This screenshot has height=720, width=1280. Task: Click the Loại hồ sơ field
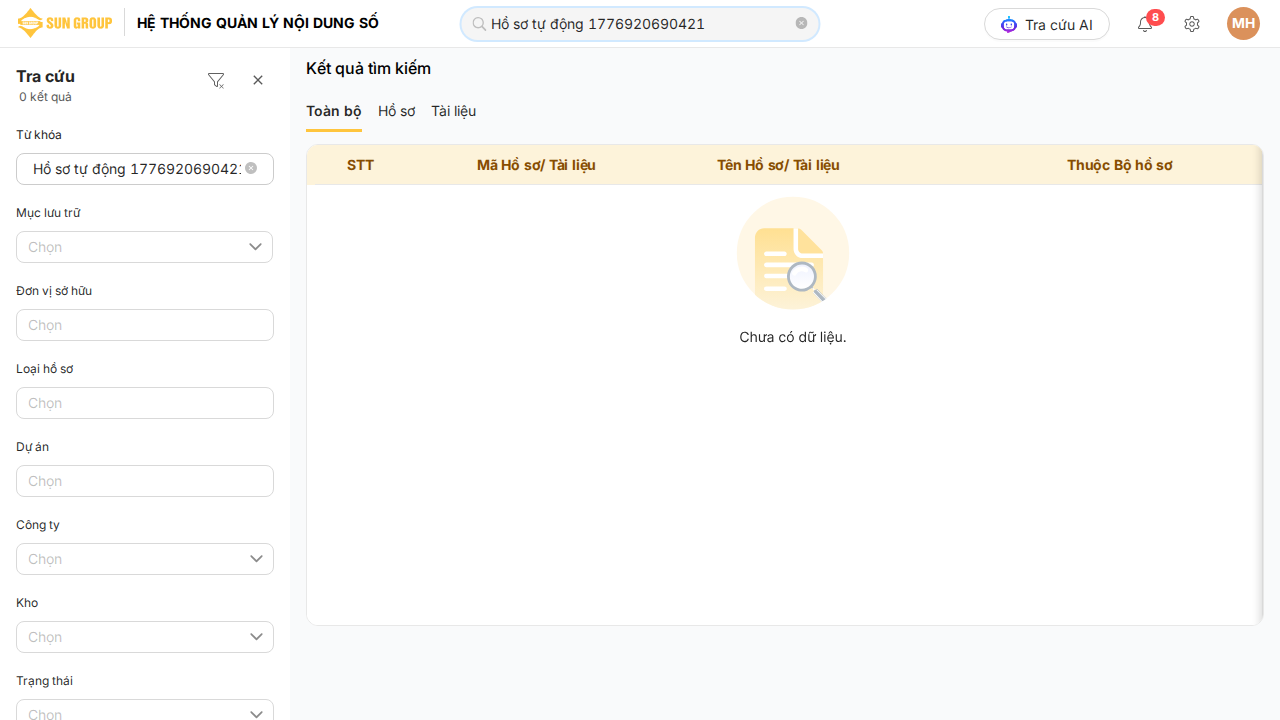point(145,403)
